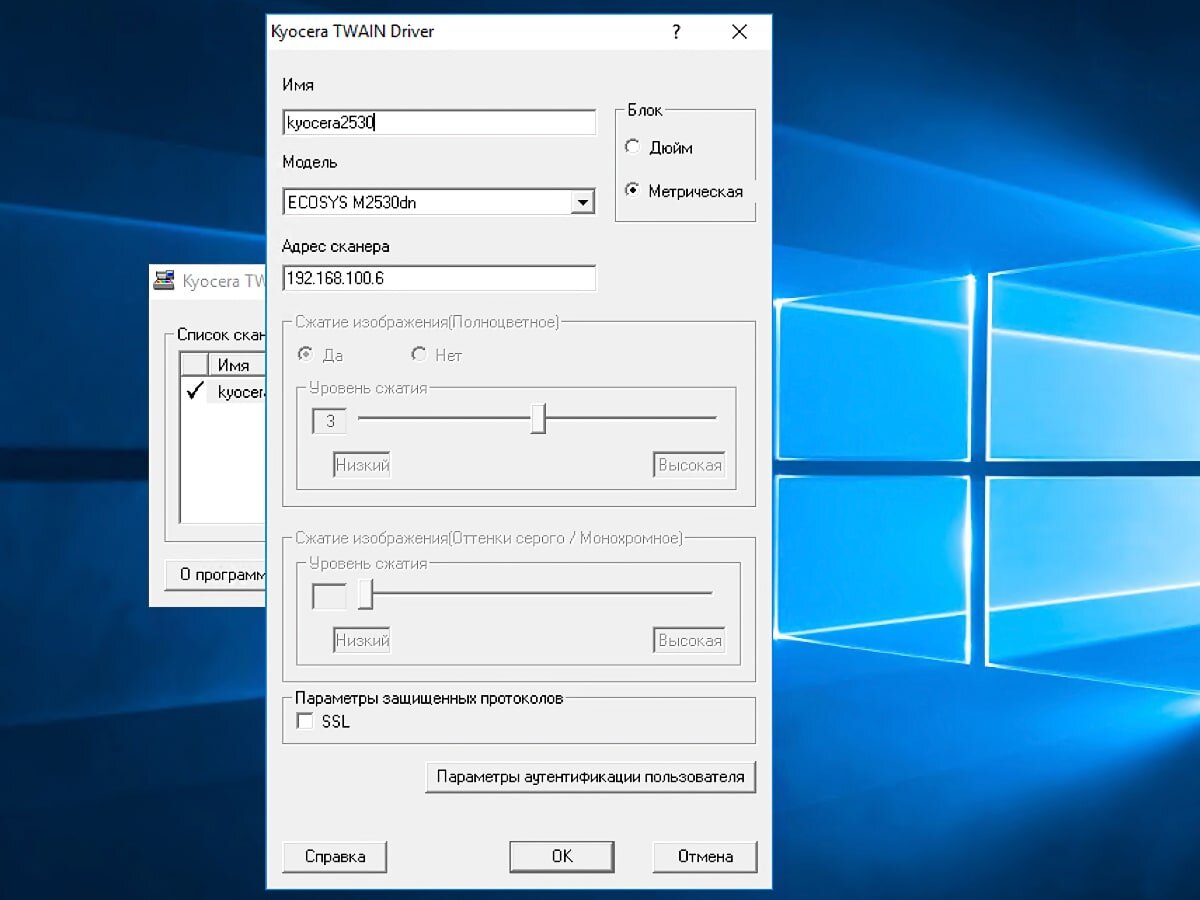Click the help question mark in title bar
This screenshot has width=1200, height=900.
[676, 32]
